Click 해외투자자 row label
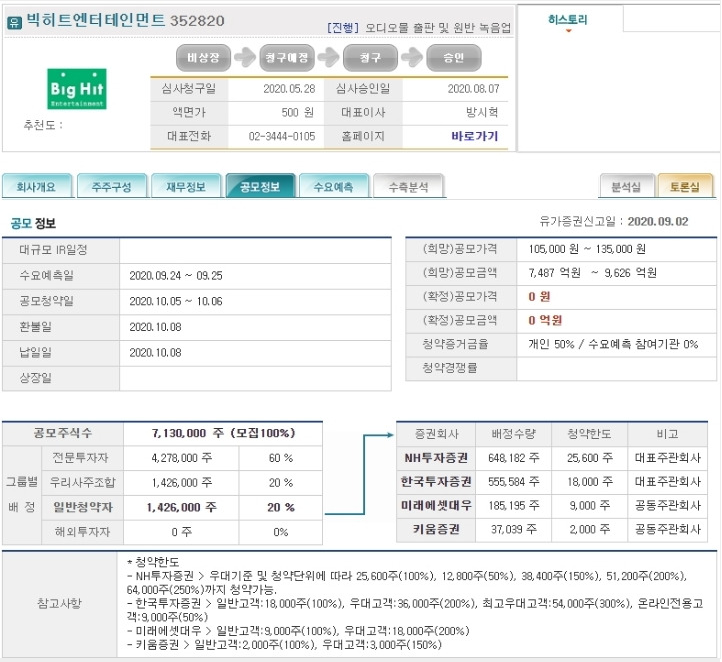The width and height of the screenshot is (722, 662). pos(82,532)
